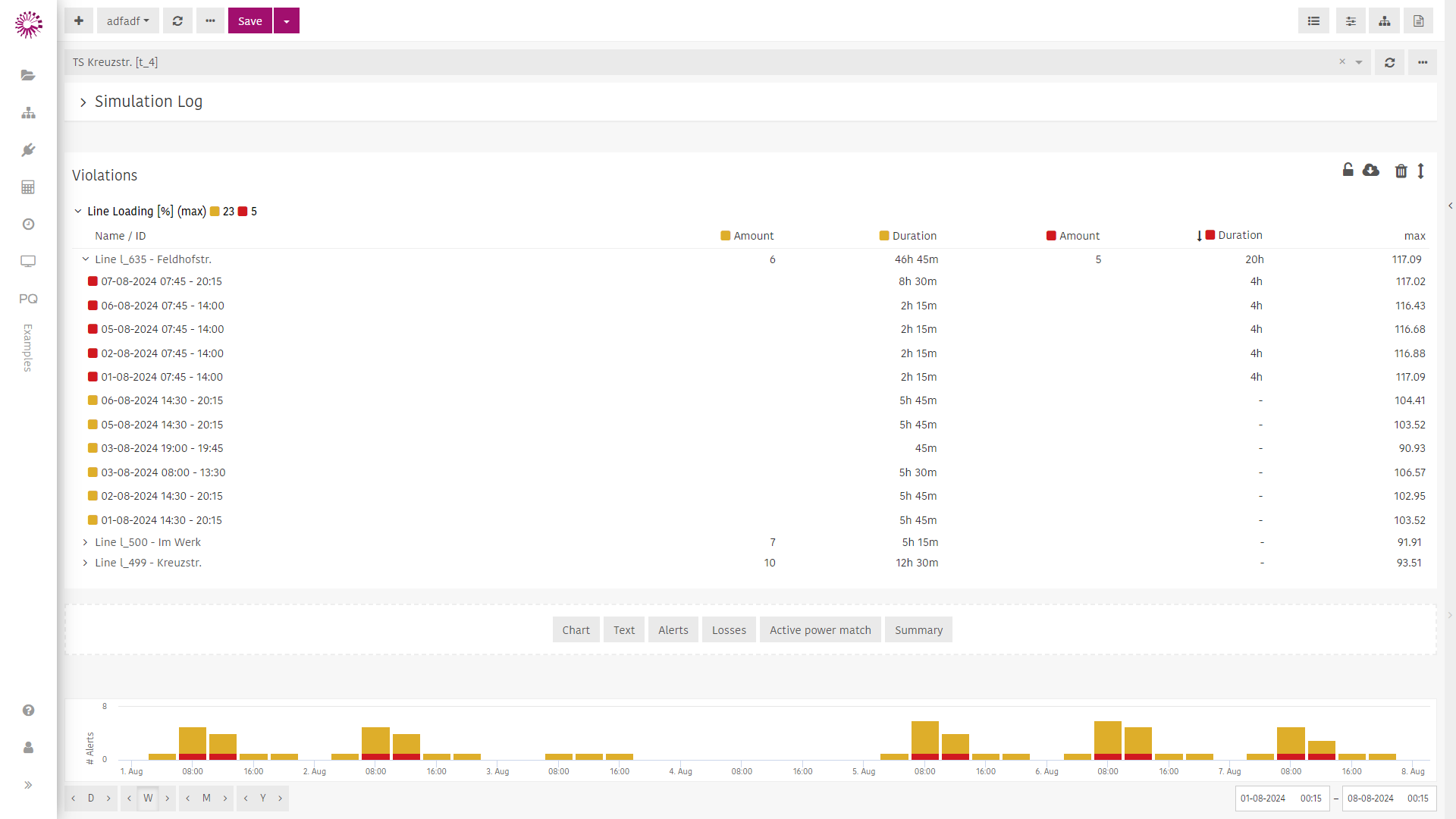Sort by red Duration column header
Screen dimensions: 1456x819
[x=1230, y=235]
